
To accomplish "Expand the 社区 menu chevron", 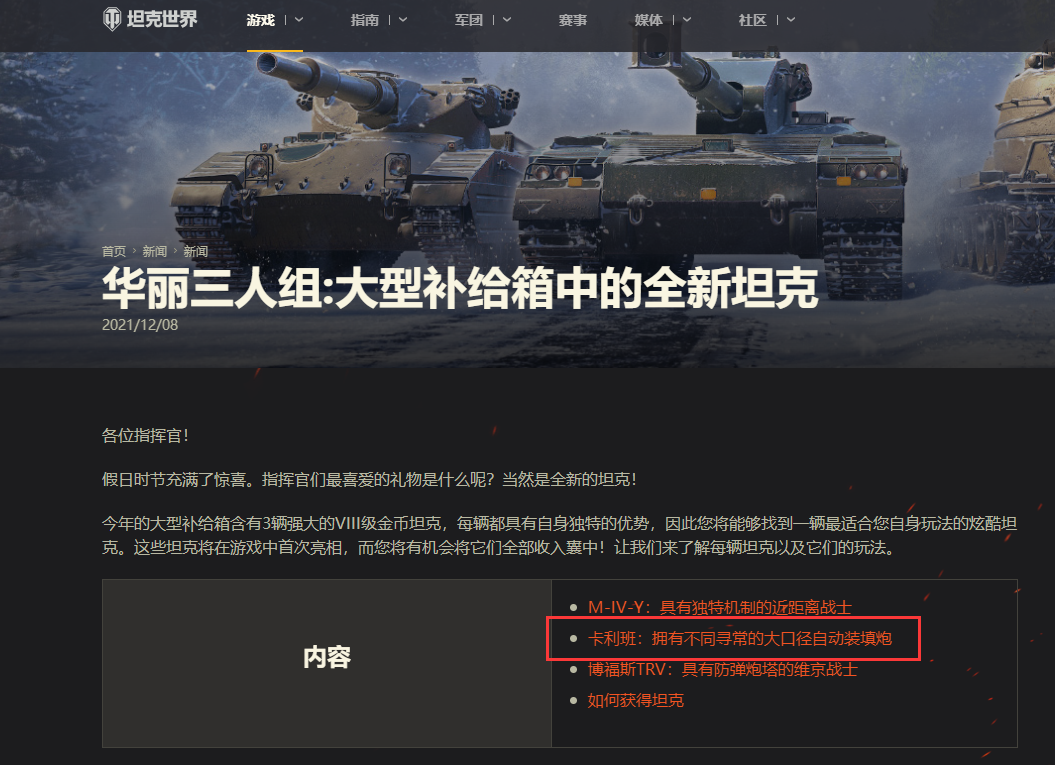I will pos(791,20).
